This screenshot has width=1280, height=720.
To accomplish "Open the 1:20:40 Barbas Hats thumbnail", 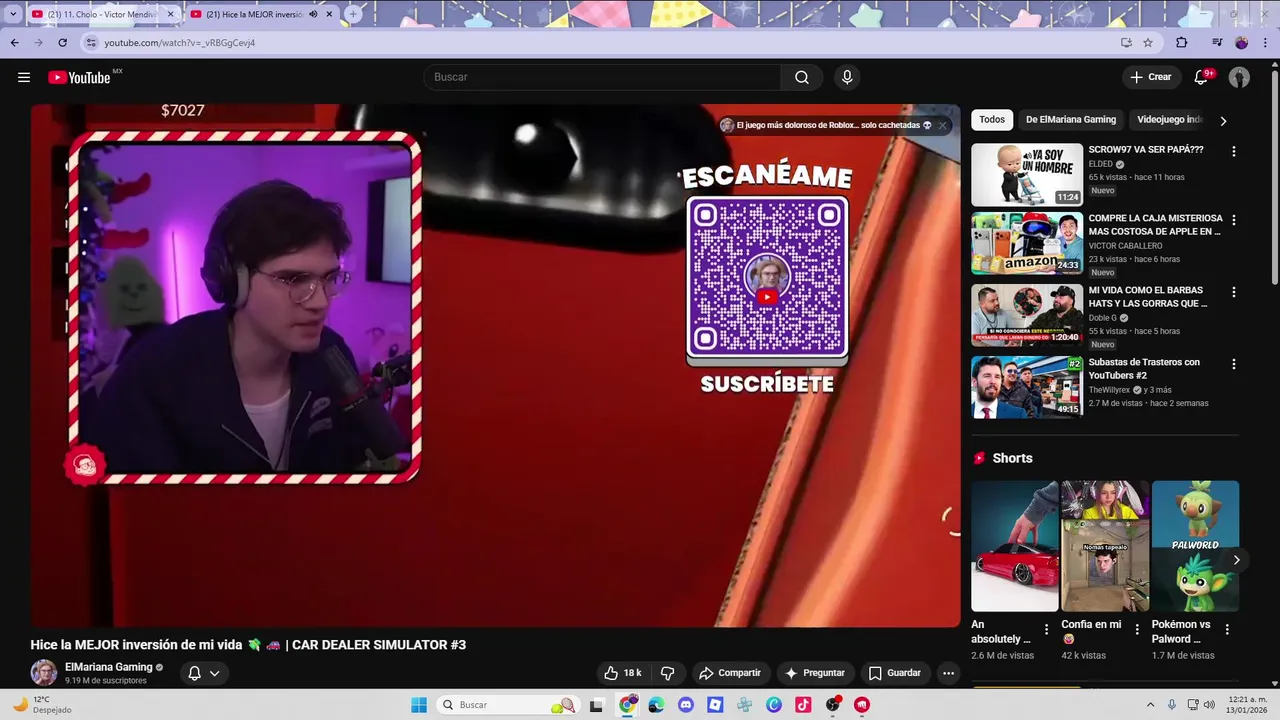I will pyautogui.click(x=1027, y=315).
